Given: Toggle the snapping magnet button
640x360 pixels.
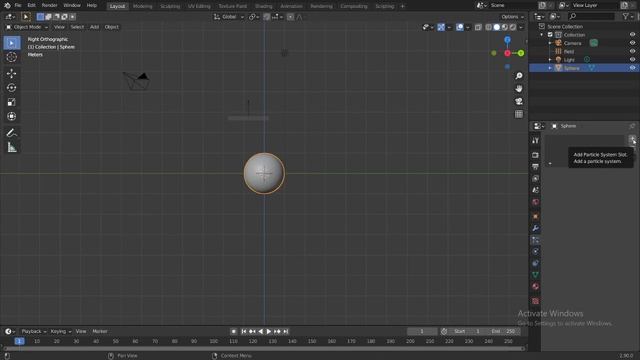Looking at the screenshot, I should tap(267, 17).
